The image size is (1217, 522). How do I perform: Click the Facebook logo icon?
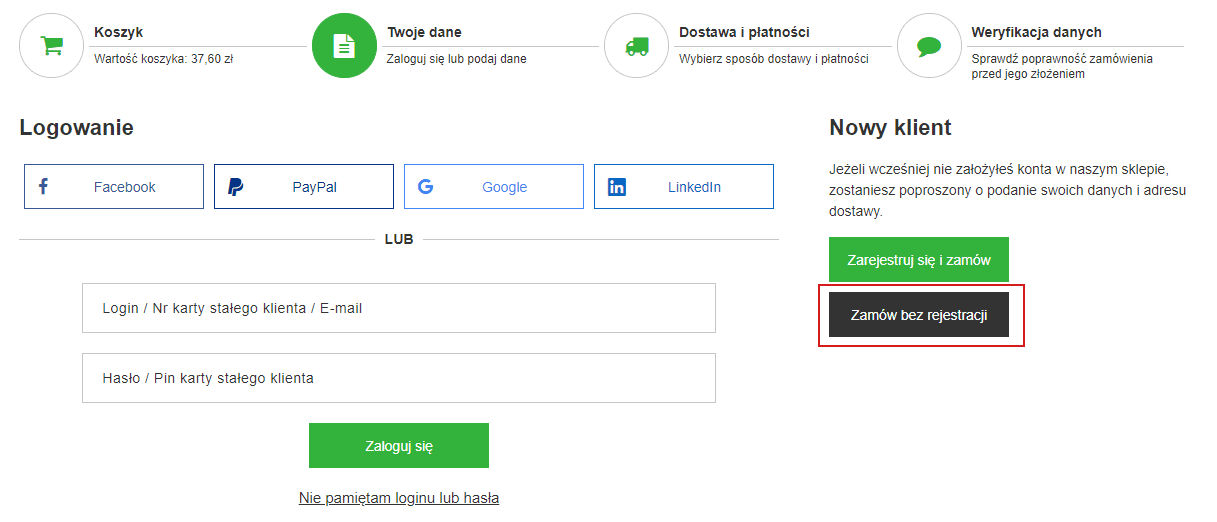pyautogui.click(x=43, y=186)
